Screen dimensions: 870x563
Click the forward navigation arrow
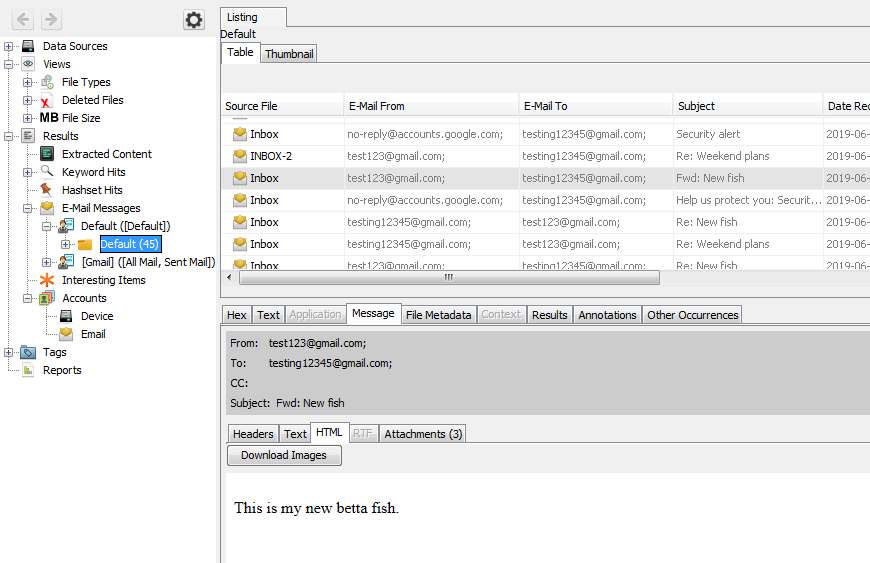click(51, 20)
